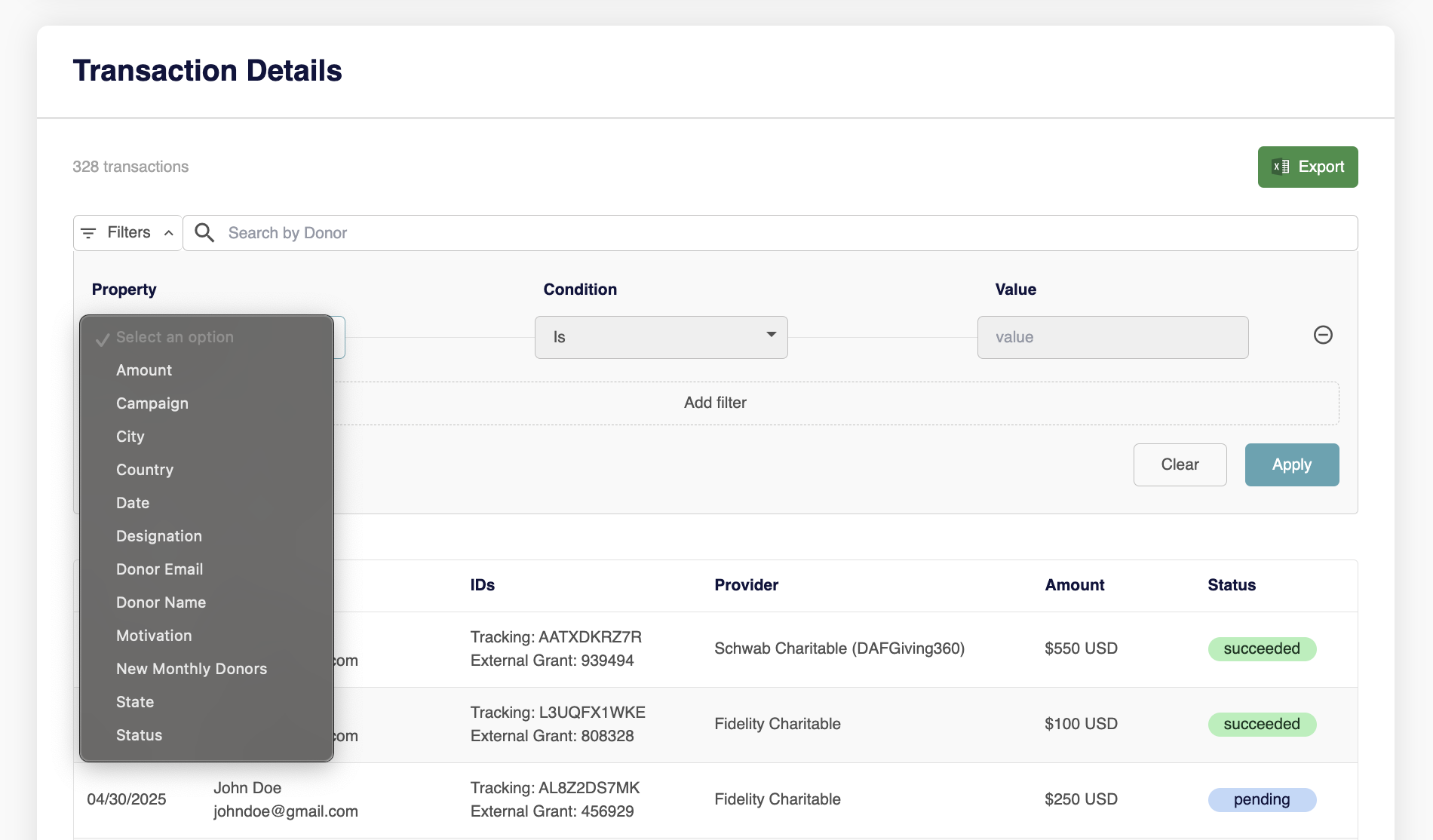Select Campaign in the property dropdown
Viewport: 1433px width, 840px height.
pos(152,403)
